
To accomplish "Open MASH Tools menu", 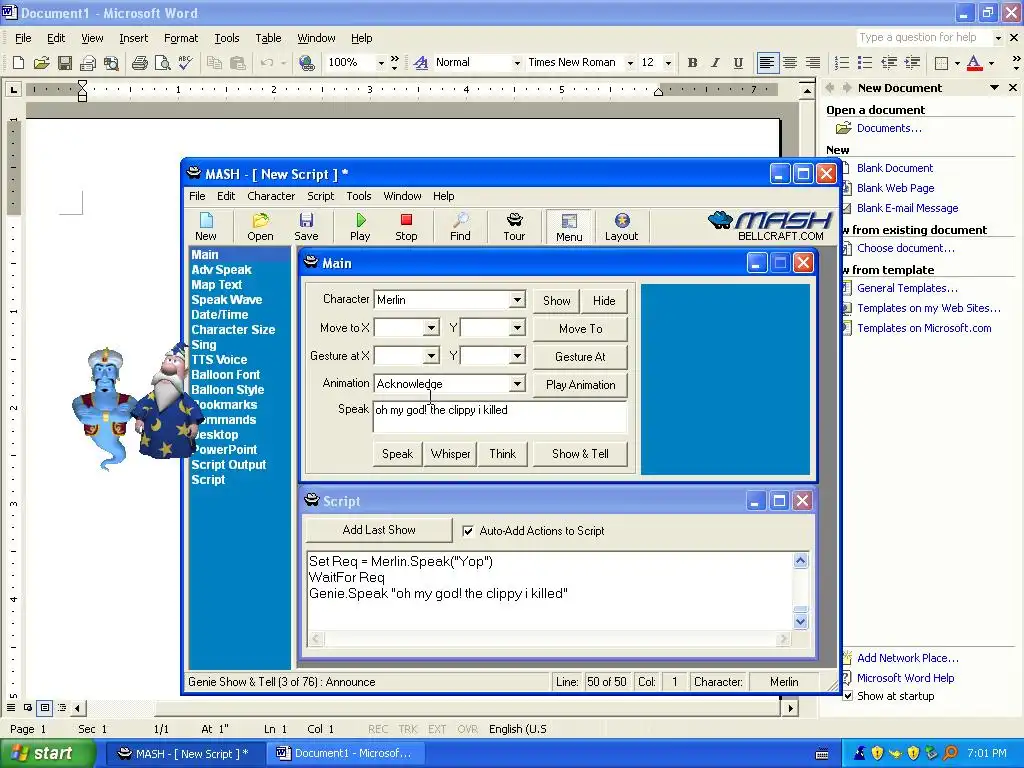I will pyautogui.click(x=359, y=196).
